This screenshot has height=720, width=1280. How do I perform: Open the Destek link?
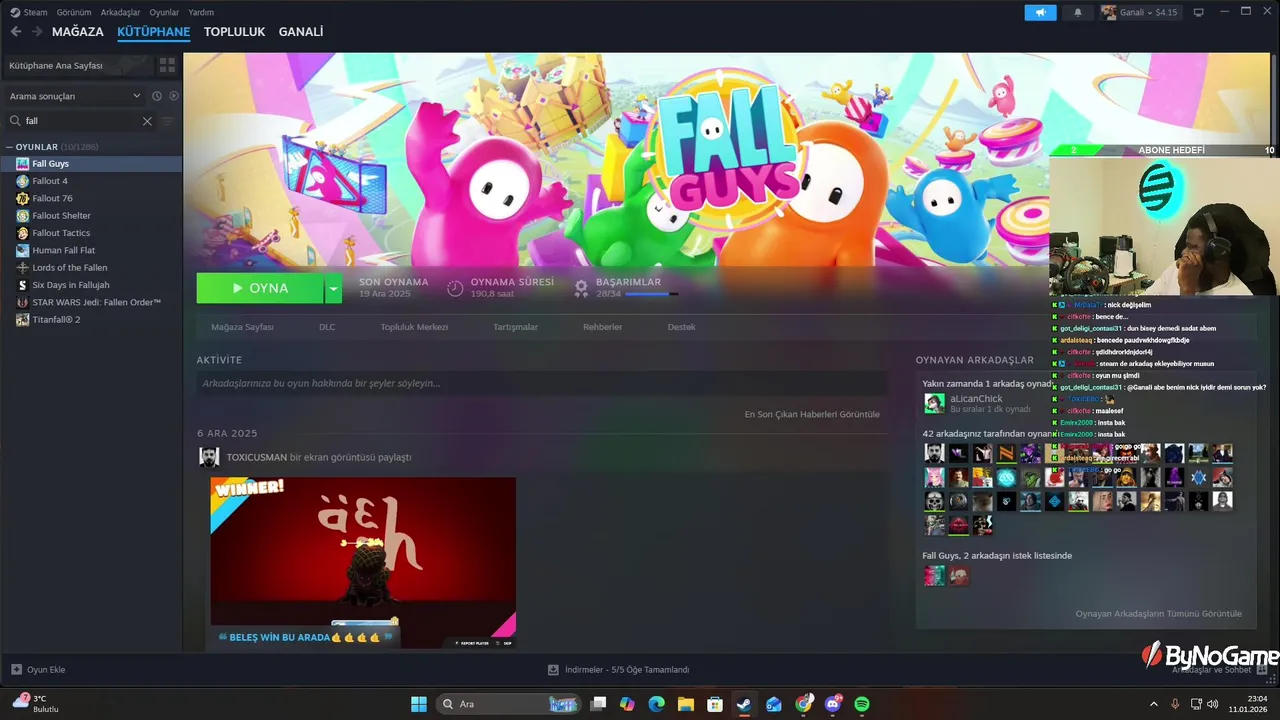pos(681,327)
